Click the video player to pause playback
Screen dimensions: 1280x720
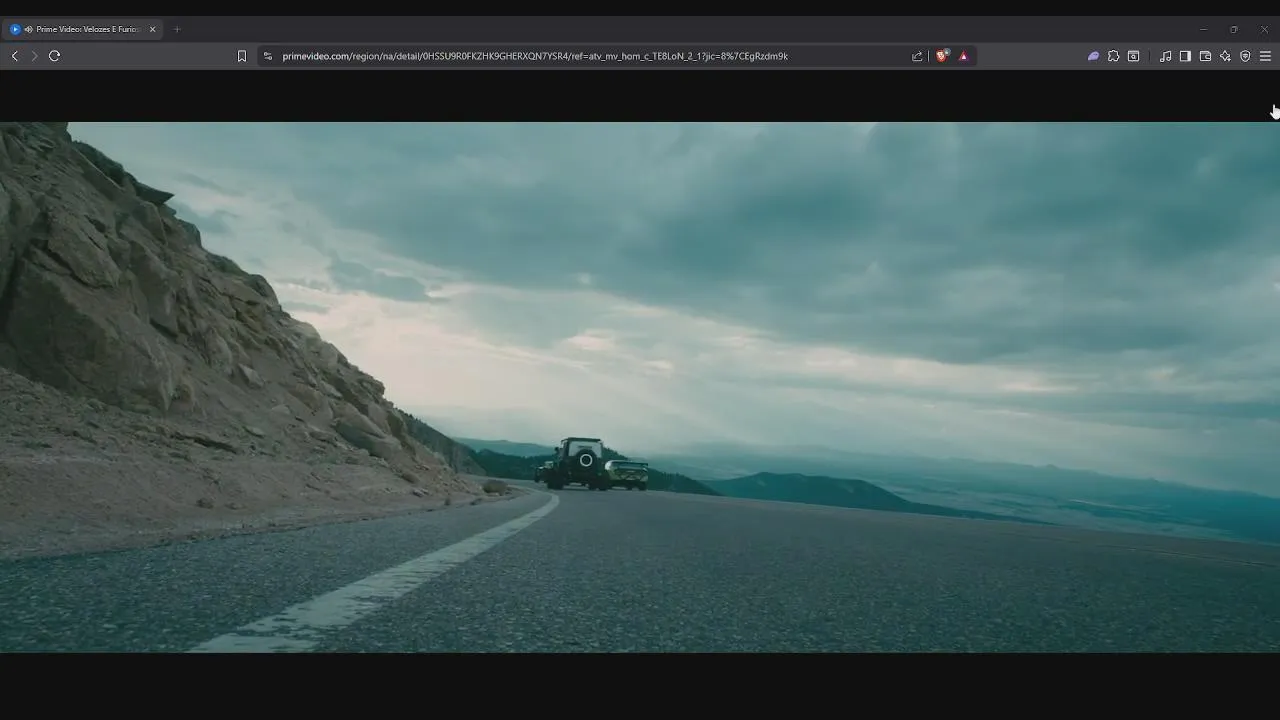coord(640,387)
